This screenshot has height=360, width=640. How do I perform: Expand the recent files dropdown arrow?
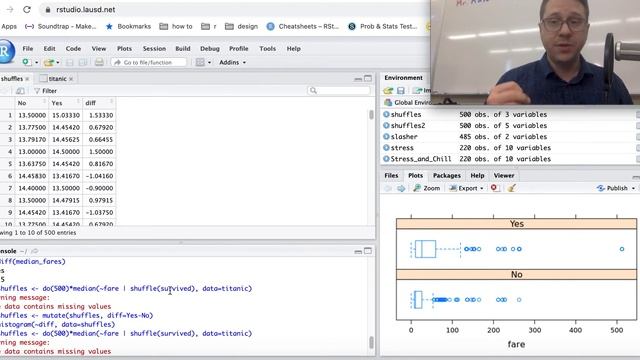[x=58, y=62]
